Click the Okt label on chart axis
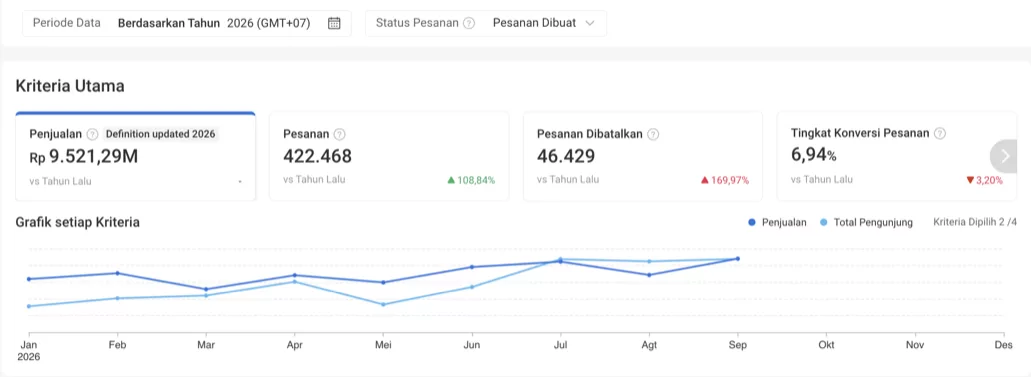This screenshot has width=1031, height=377. (826, 345)
